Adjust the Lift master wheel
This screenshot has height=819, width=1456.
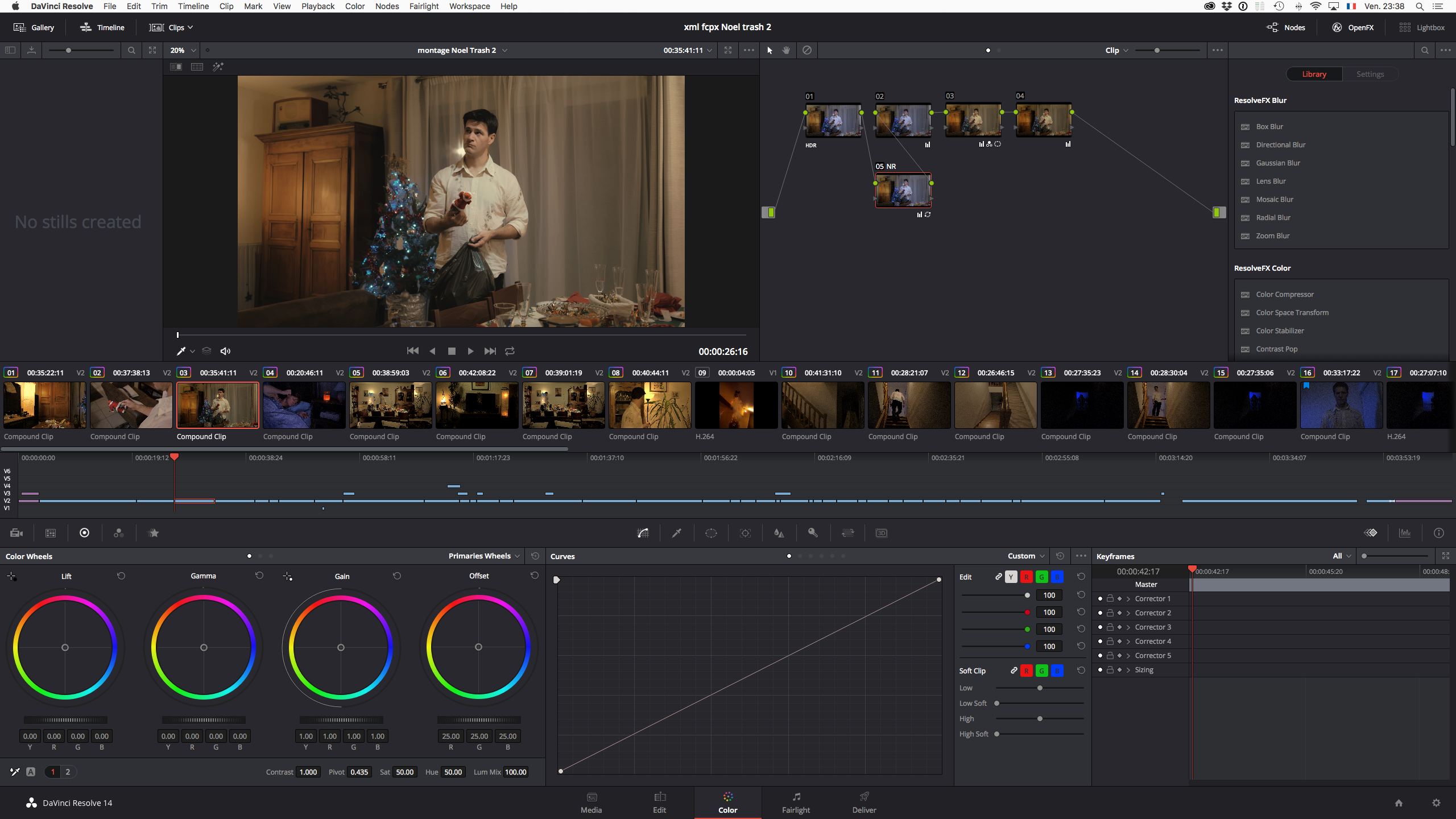65,720
